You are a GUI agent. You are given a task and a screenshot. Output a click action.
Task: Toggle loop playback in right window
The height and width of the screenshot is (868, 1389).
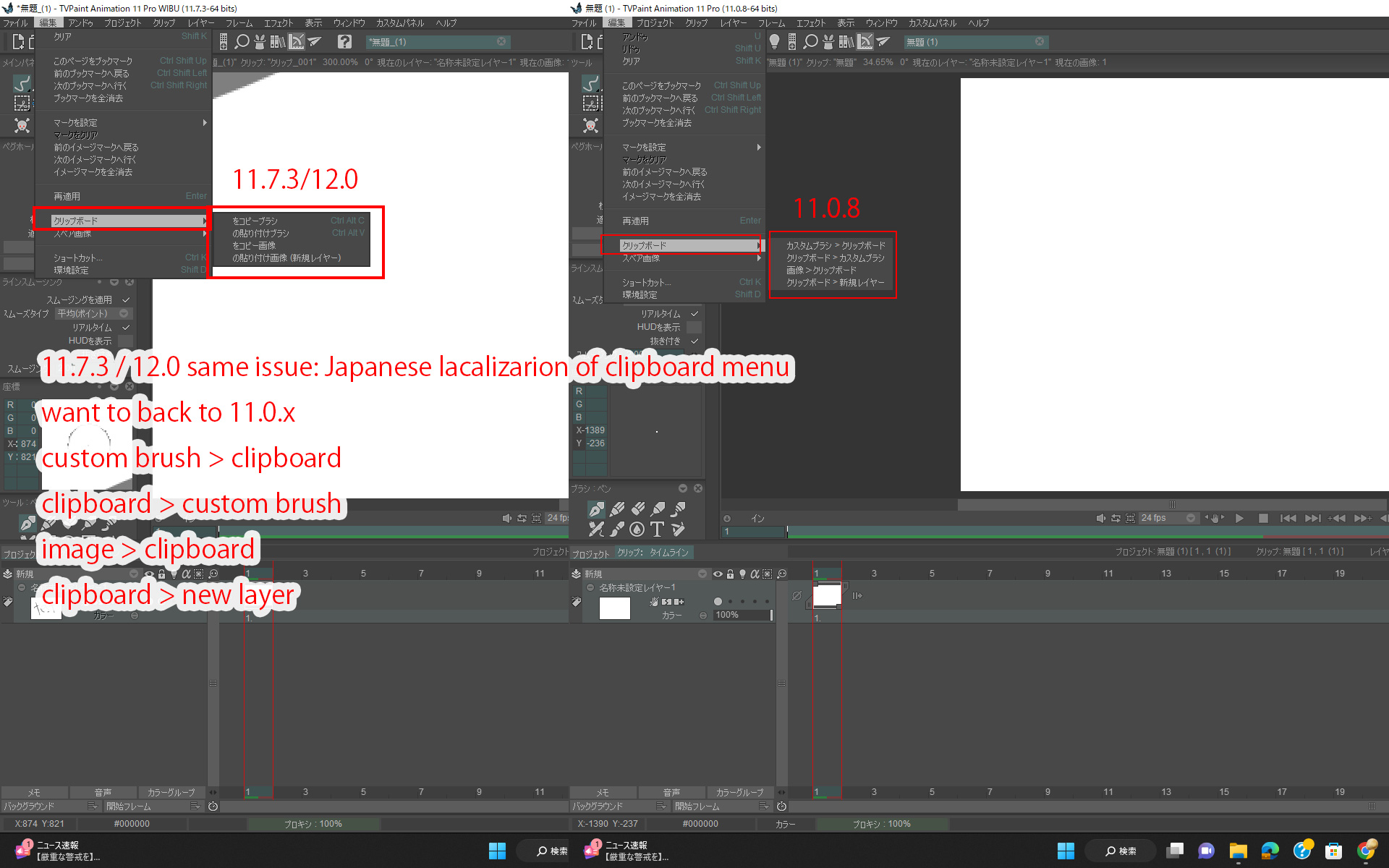click(1116, 518)
